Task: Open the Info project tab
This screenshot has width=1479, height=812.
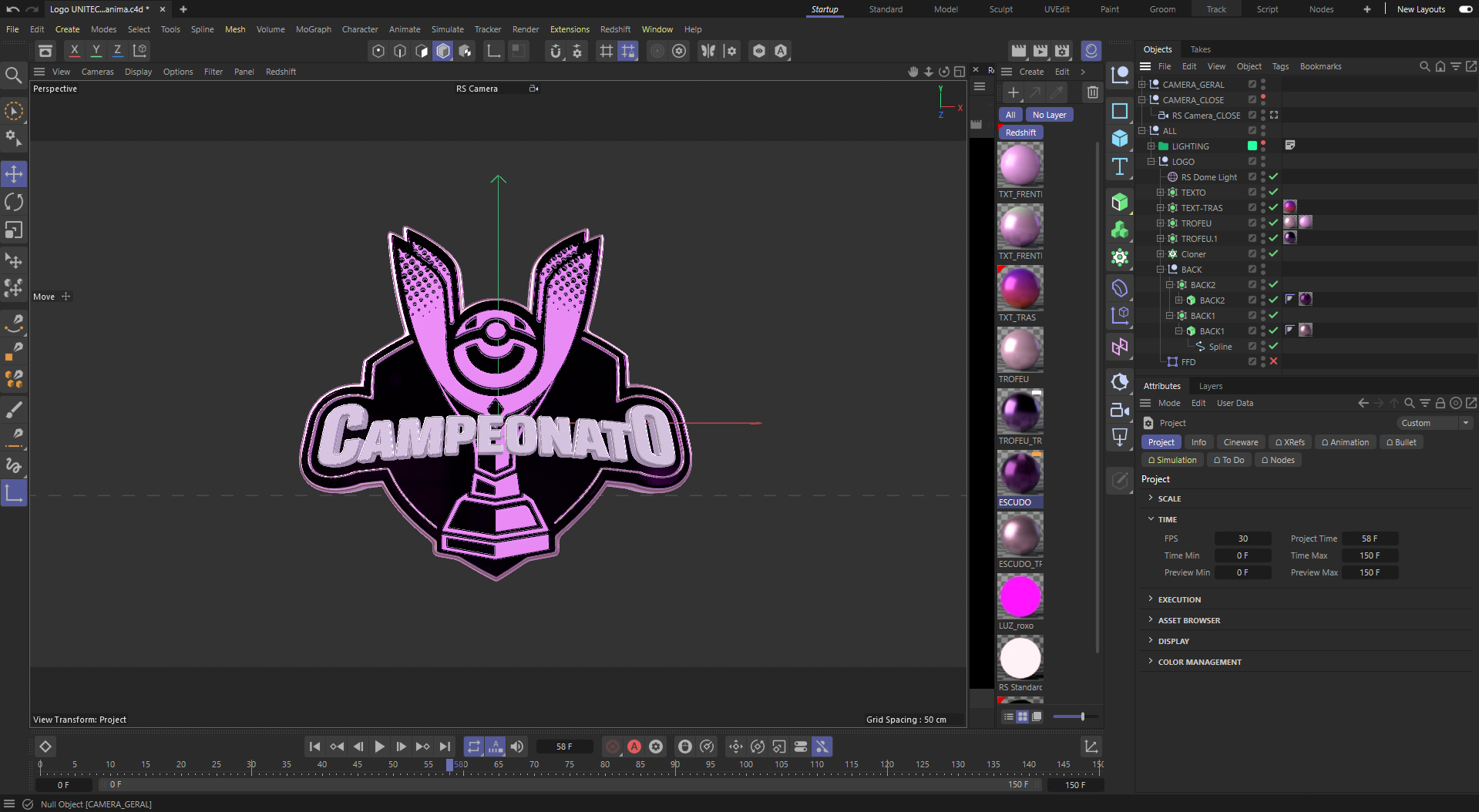Action: [x=1198, y=442]
